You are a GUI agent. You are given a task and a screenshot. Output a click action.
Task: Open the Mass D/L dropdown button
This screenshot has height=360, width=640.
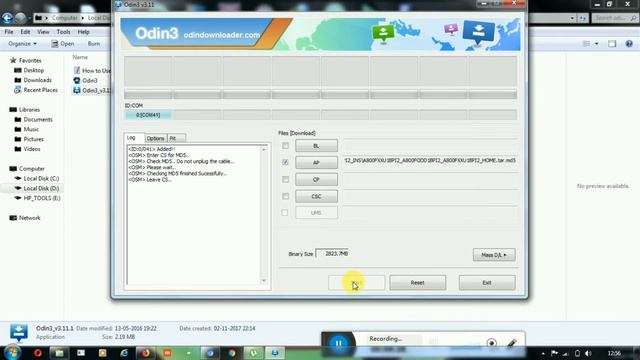[494, 255]
